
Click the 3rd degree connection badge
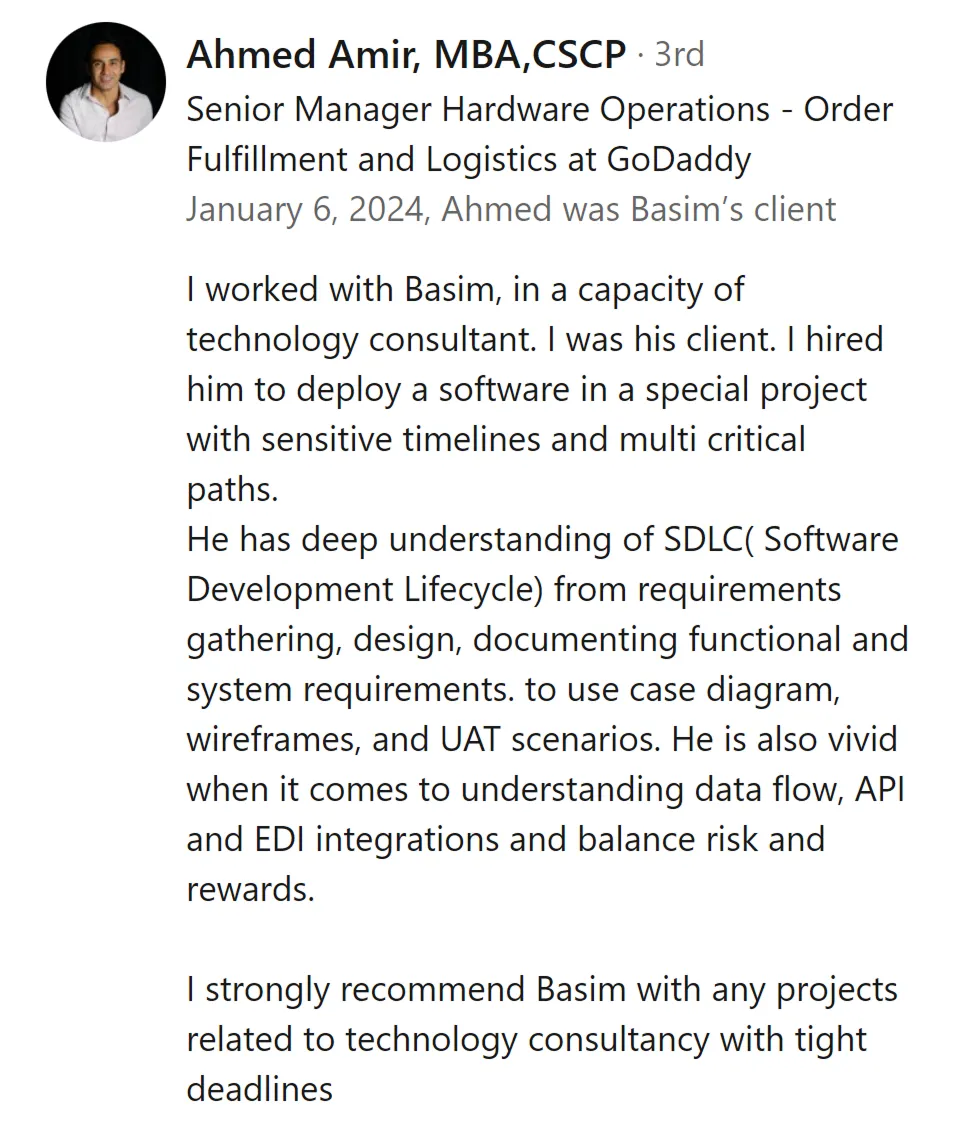tap(679, 55)
